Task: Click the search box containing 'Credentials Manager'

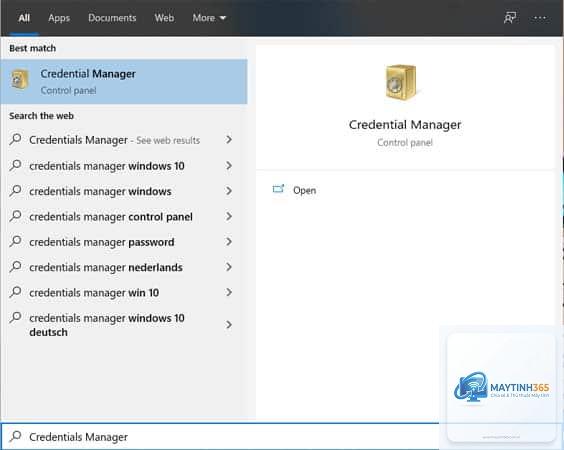Action: pyautogui.click(x=220, y=436)
